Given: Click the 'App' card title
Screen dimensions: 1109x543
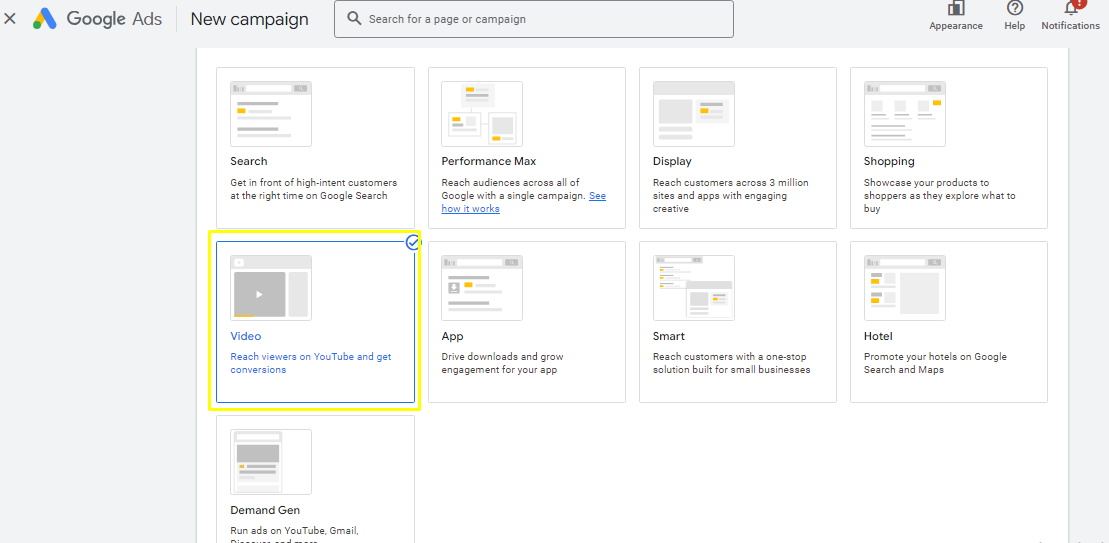Looking at the screenshot, I should [452, 336].
